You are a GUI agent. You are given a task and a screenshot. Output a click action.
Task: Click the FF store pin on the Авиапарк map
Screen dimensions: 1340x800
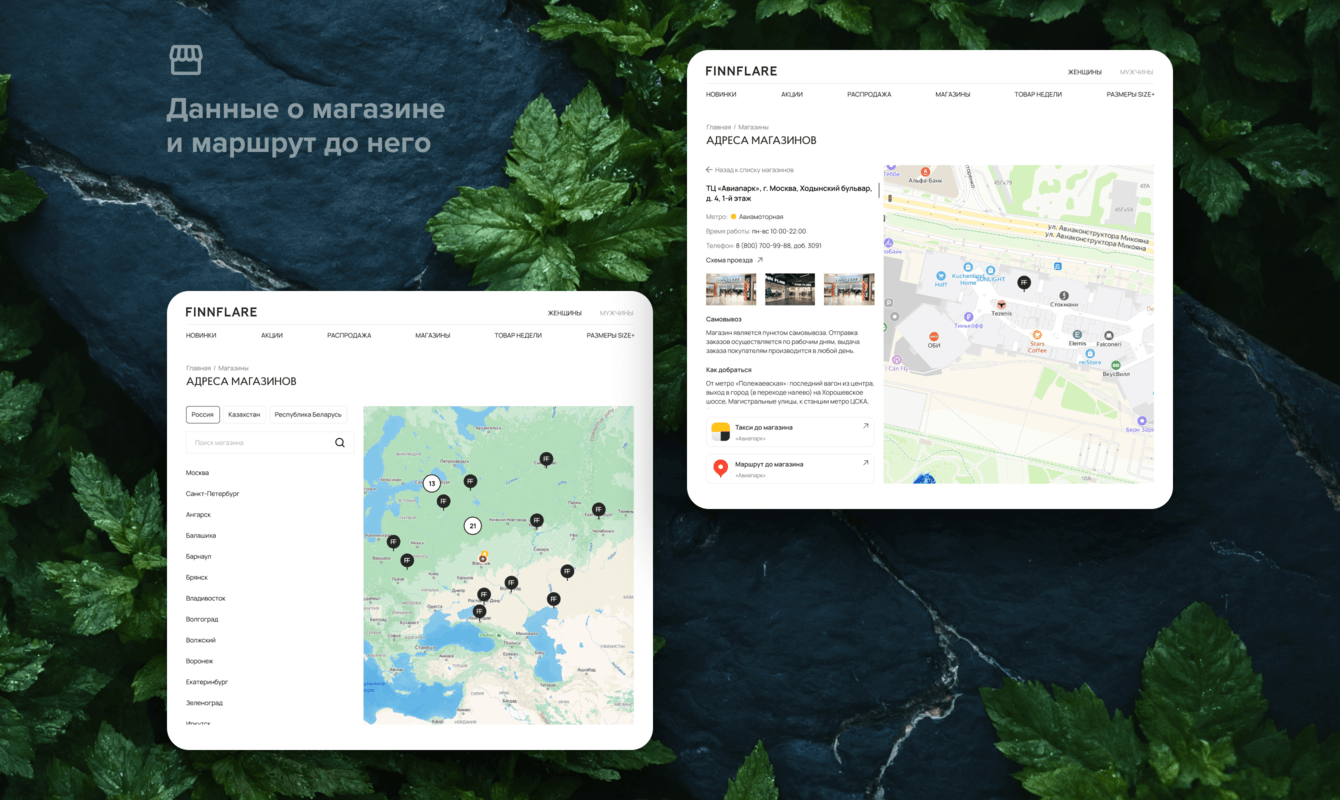click(1023, 283)
